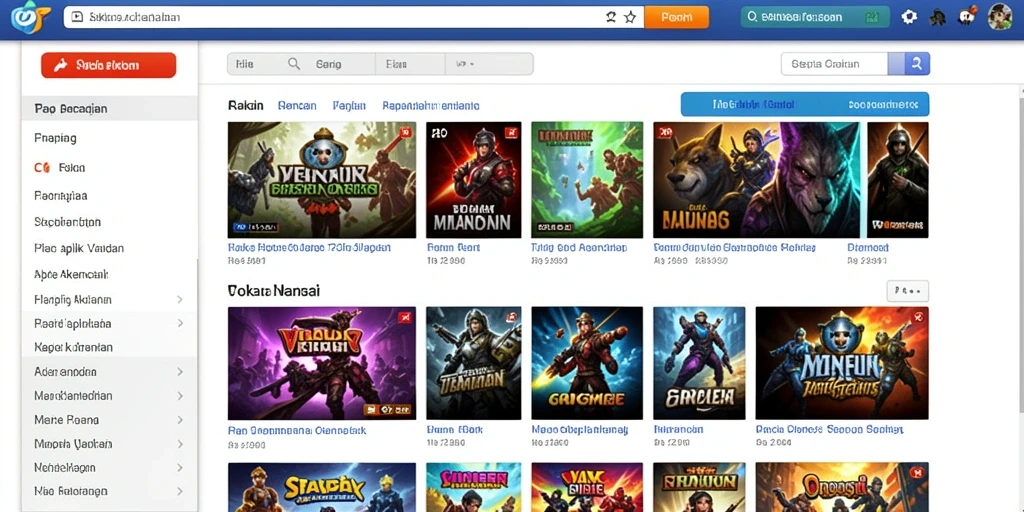
Task: Open Plao aplik Vaidan in the sidebar
Action: (x=79, y=248)
